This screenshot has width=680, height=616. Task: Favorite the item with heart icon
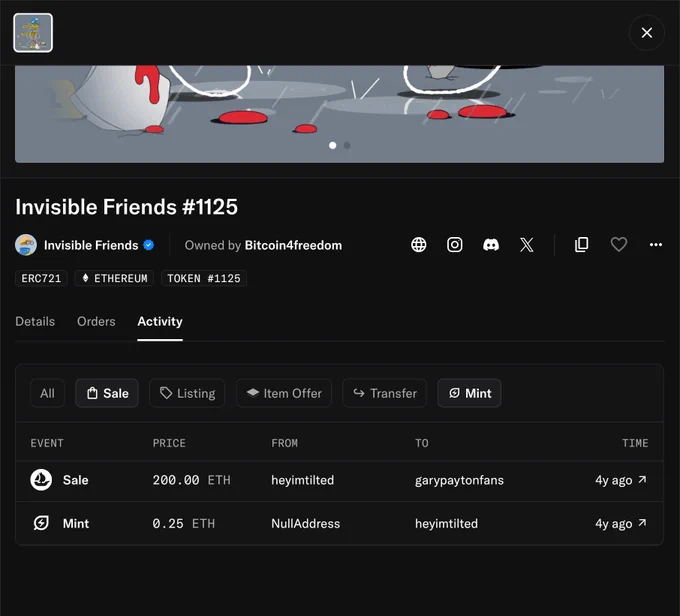pos(618,245)
